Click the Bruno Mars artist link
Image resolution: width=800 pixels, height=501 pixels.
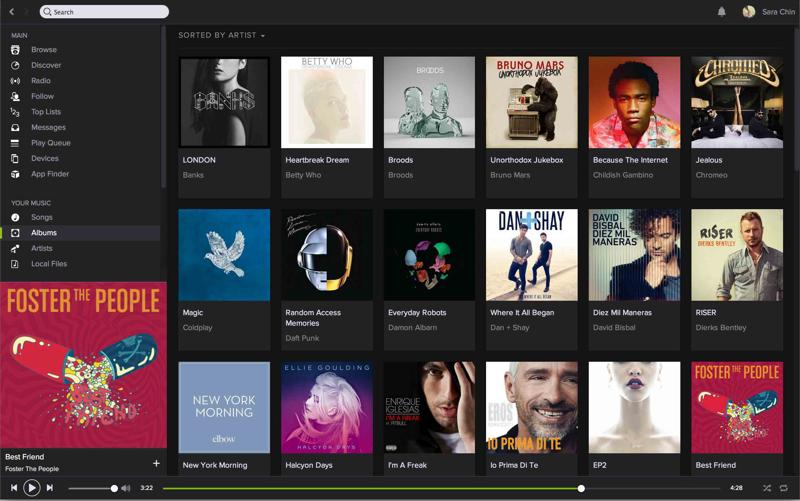[x=510, y=175]
